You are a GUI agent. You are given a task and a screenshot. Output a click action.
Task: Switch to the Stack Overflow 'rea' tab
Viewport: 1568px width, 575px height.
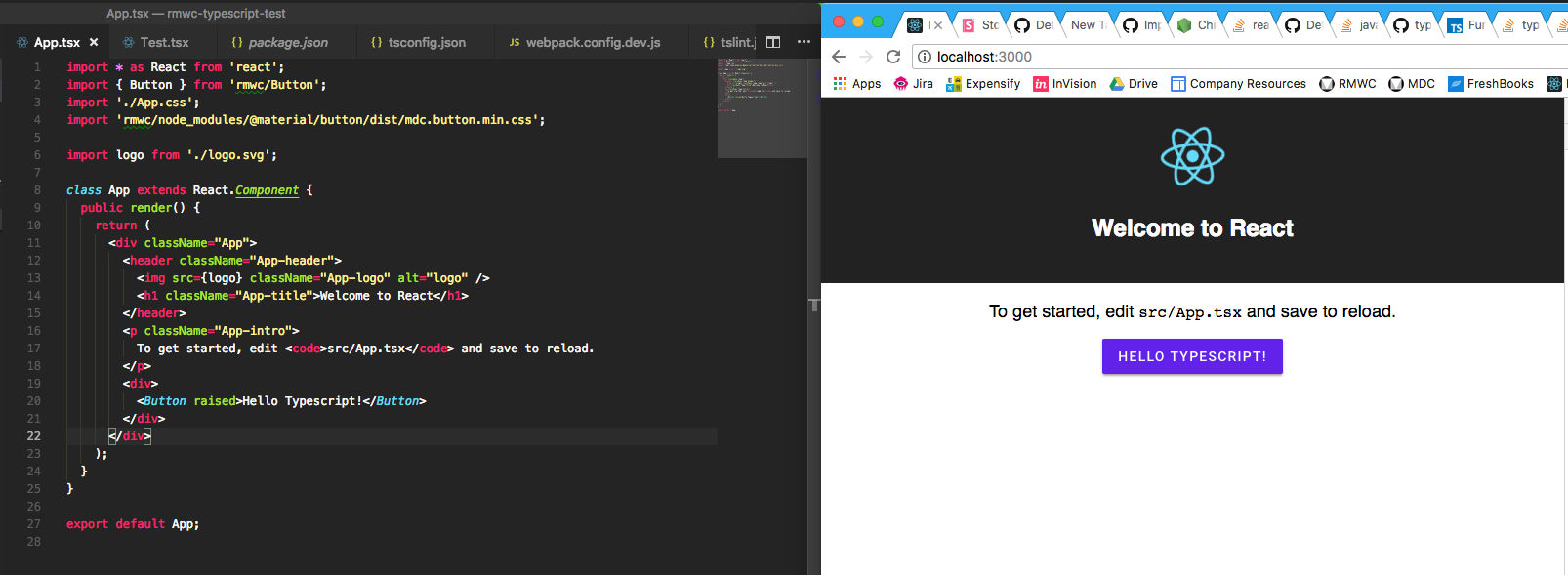point(1251,25)
